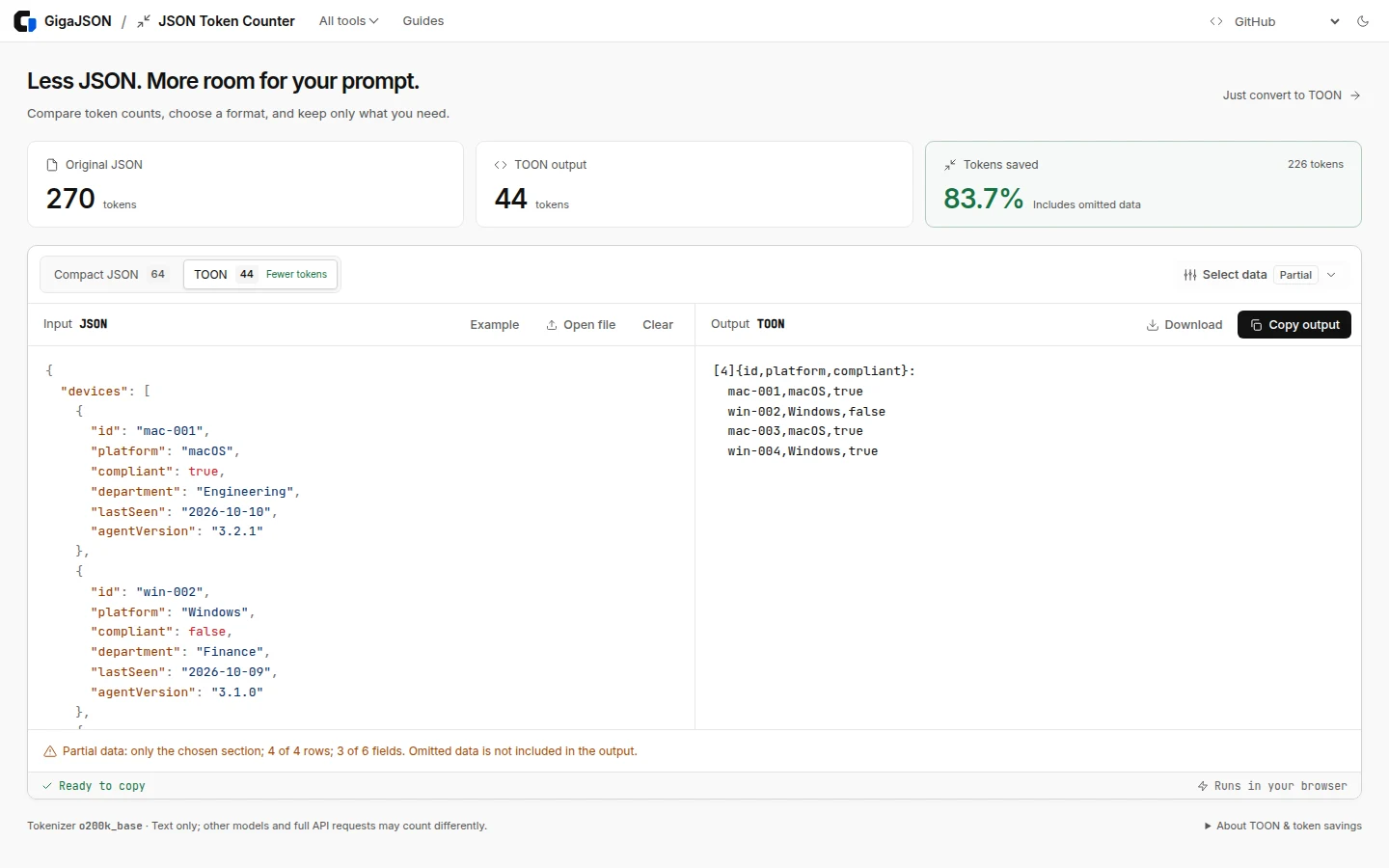
Task: Click the 226 tokens label
Action: click(x=1316, y=165)
